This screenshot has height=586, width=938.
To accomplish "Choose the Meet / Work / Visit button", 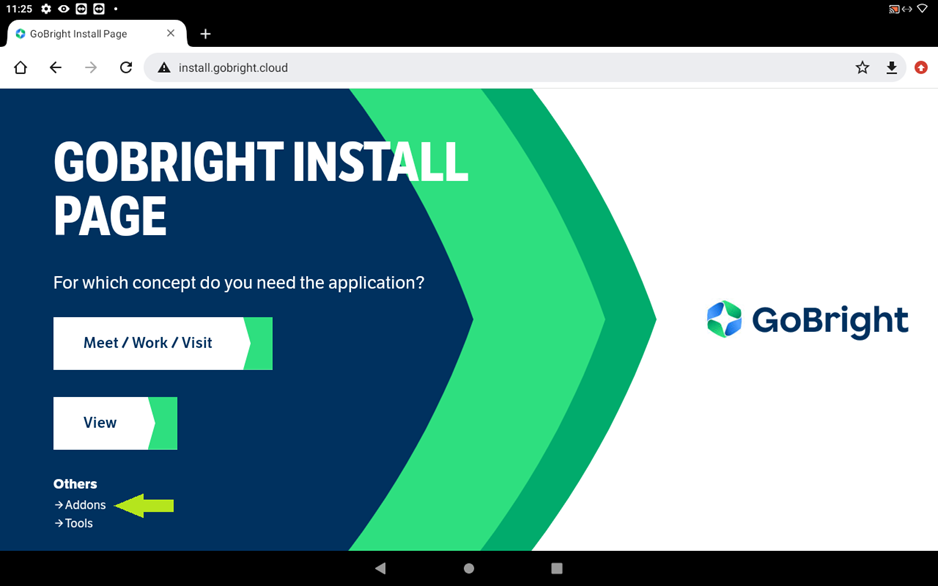I will tap(163, 343).
